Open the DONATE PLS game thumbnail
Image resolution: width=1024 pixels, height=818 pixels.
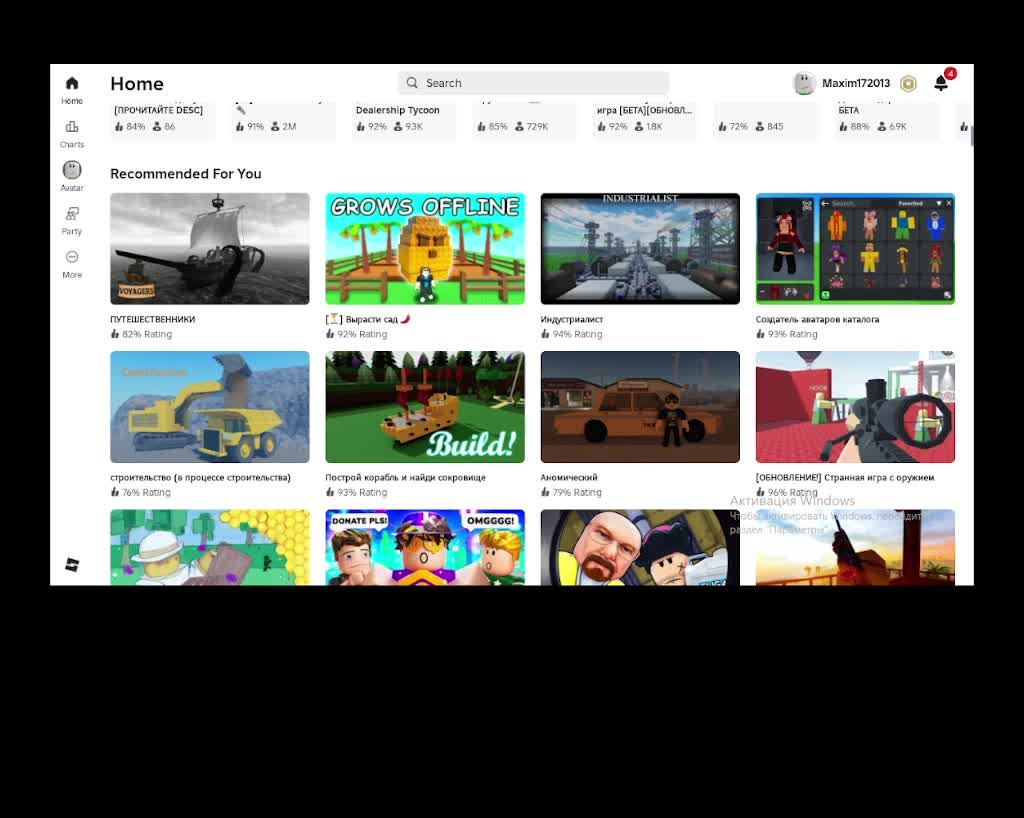425,547
